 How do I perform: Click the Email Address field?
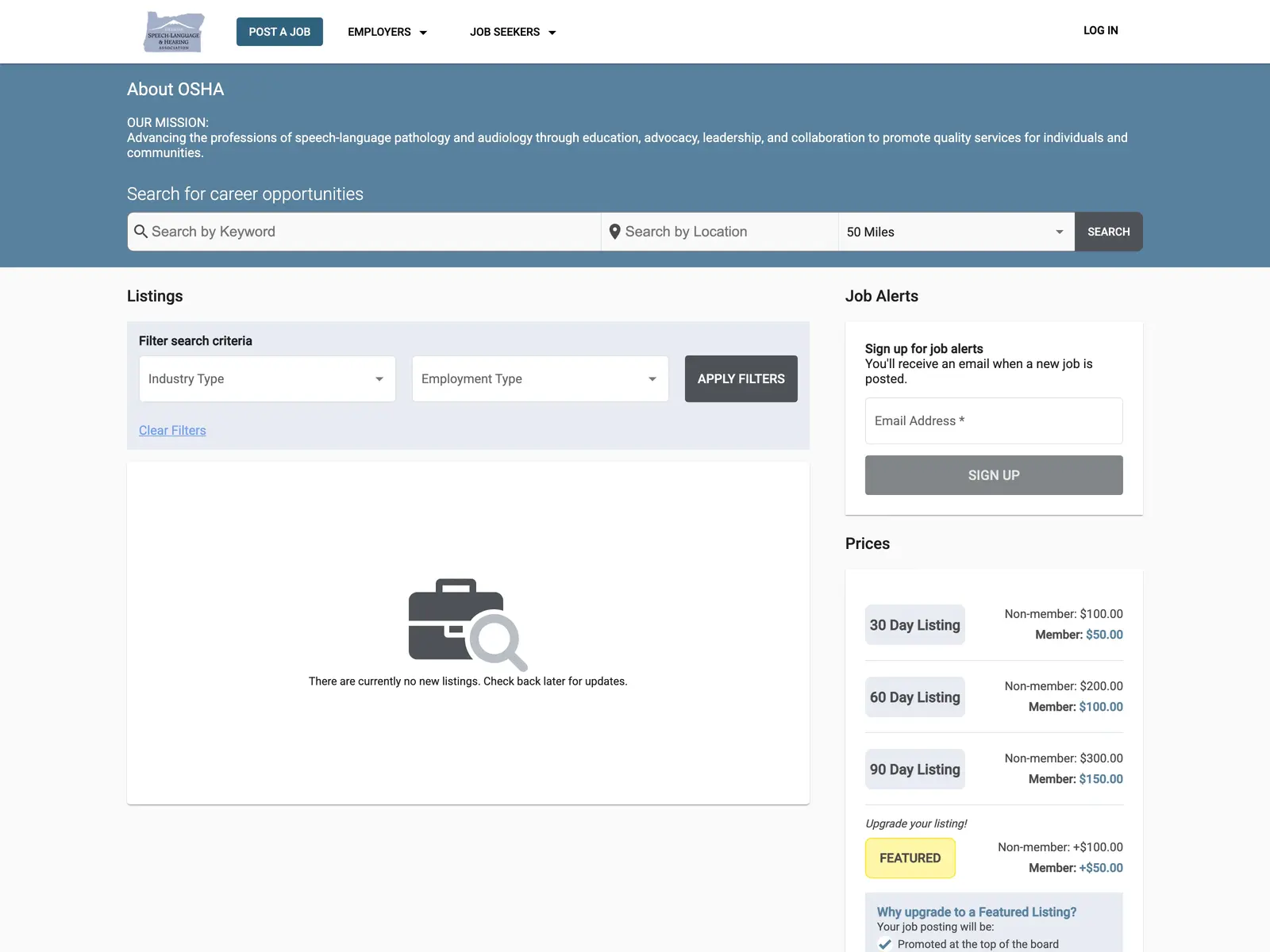pos(994,420)
